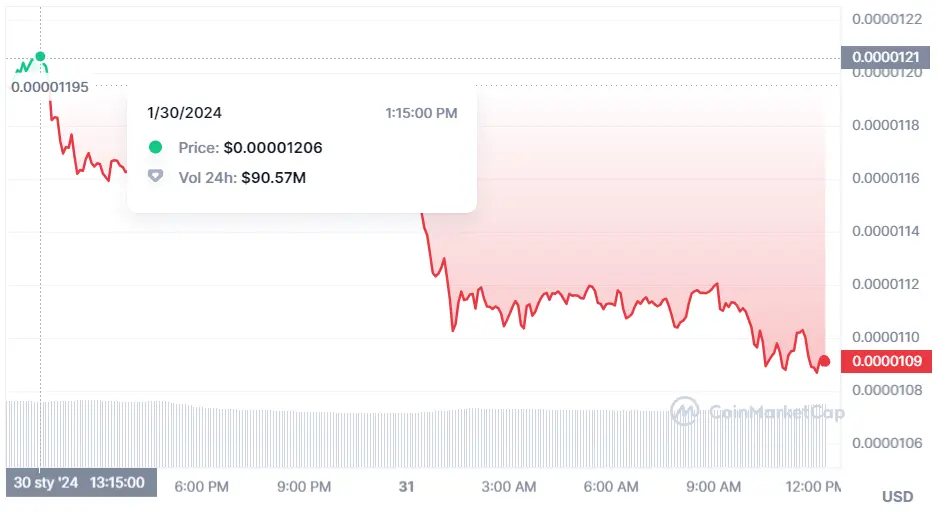This screenshot has height=519, width=938.
Task: Click the gray 0.0000121 price tag
Action: pos(886,58)
